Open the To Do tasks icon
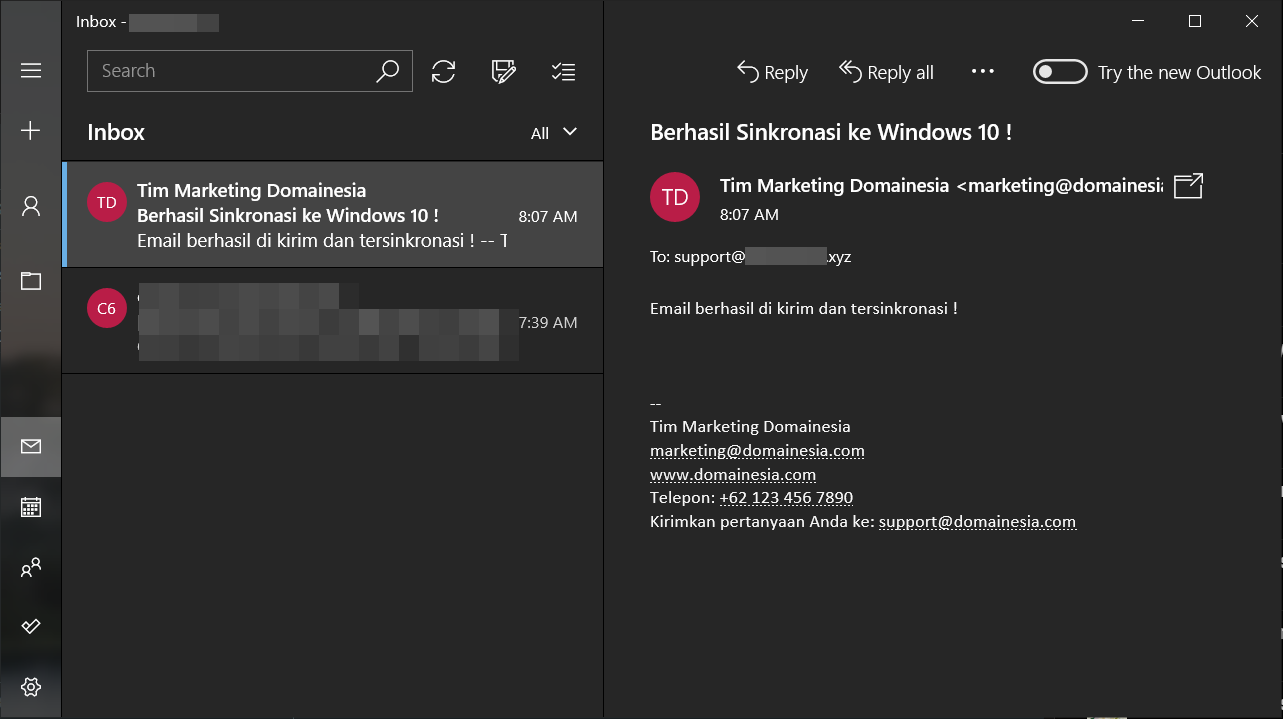The image size is (1283, 719). point(30,627)
